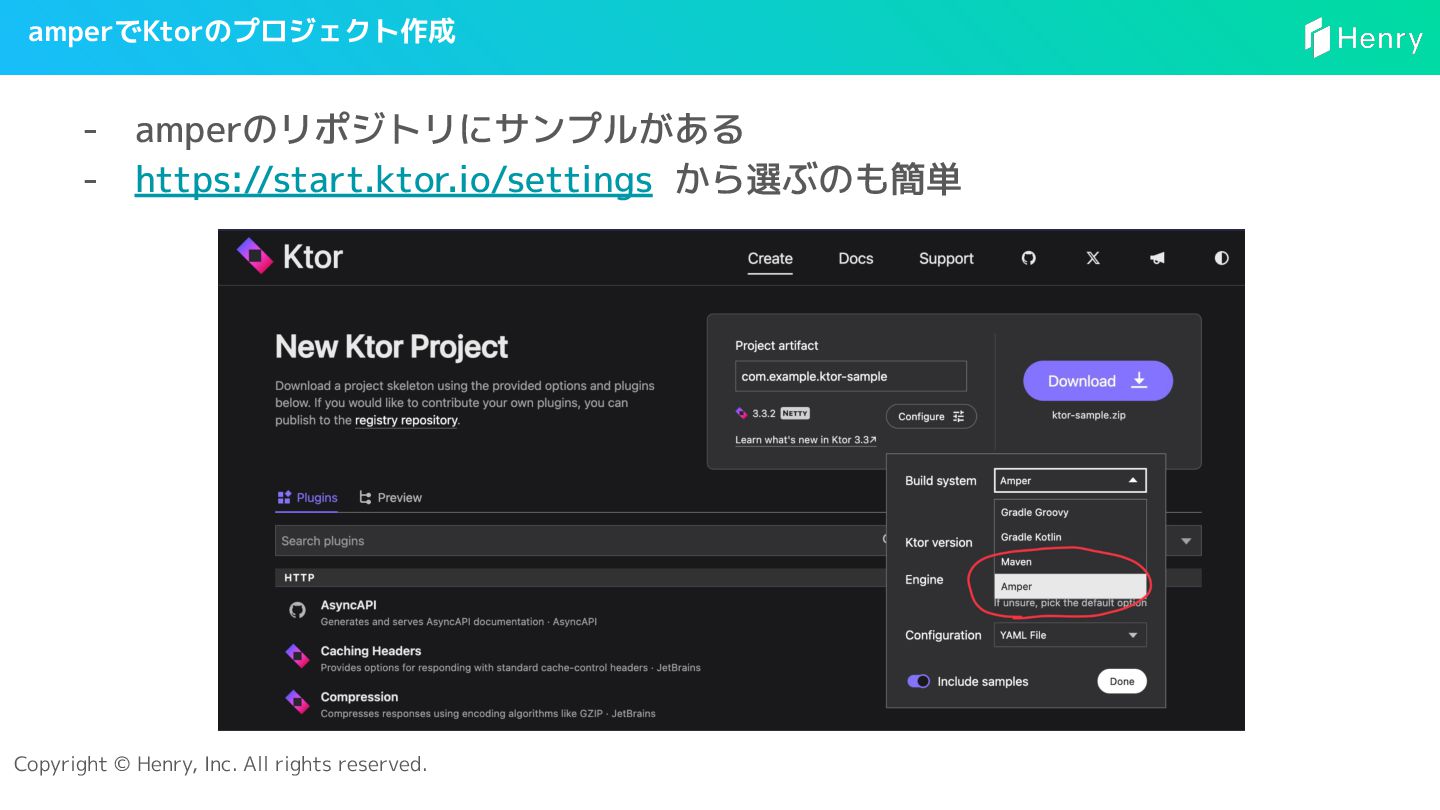Image resolution: width=1440 pixels, height=810 pixels.
Task: Click the Caching Headers Ktor icon
Action: tap(297, 656)
